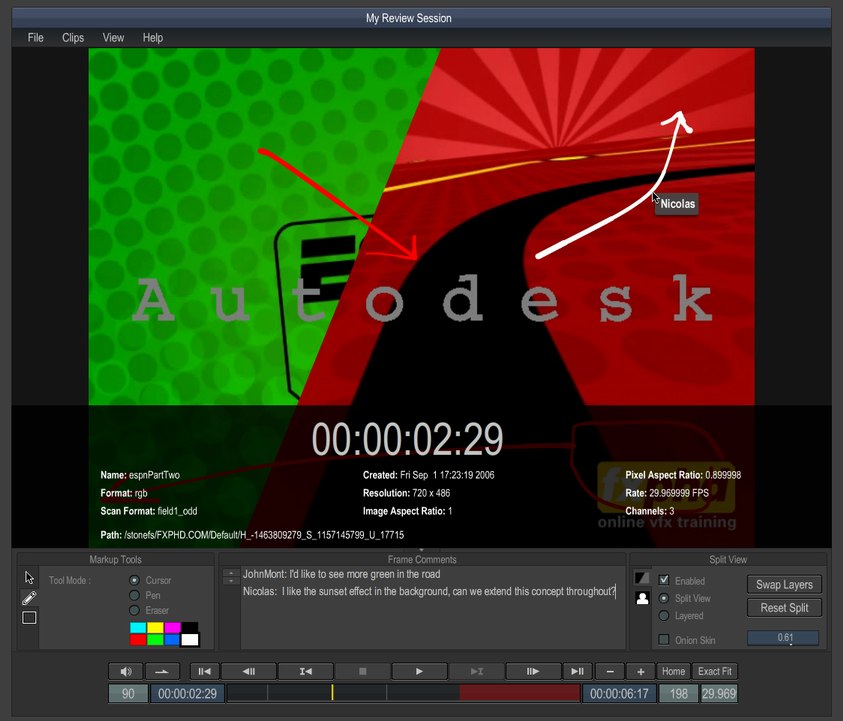Screen dimensions: 843x721
Task: Choose the Split View radio option
Action: [x=664, y=598]
